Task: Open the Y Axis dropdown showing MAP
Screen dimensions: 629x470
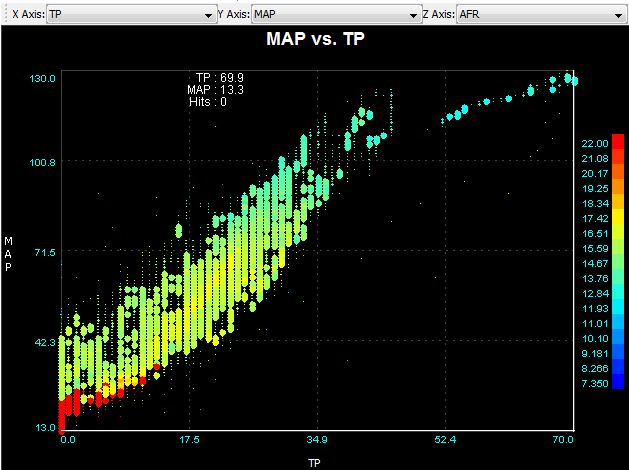Action: click(x=337, y=15)
